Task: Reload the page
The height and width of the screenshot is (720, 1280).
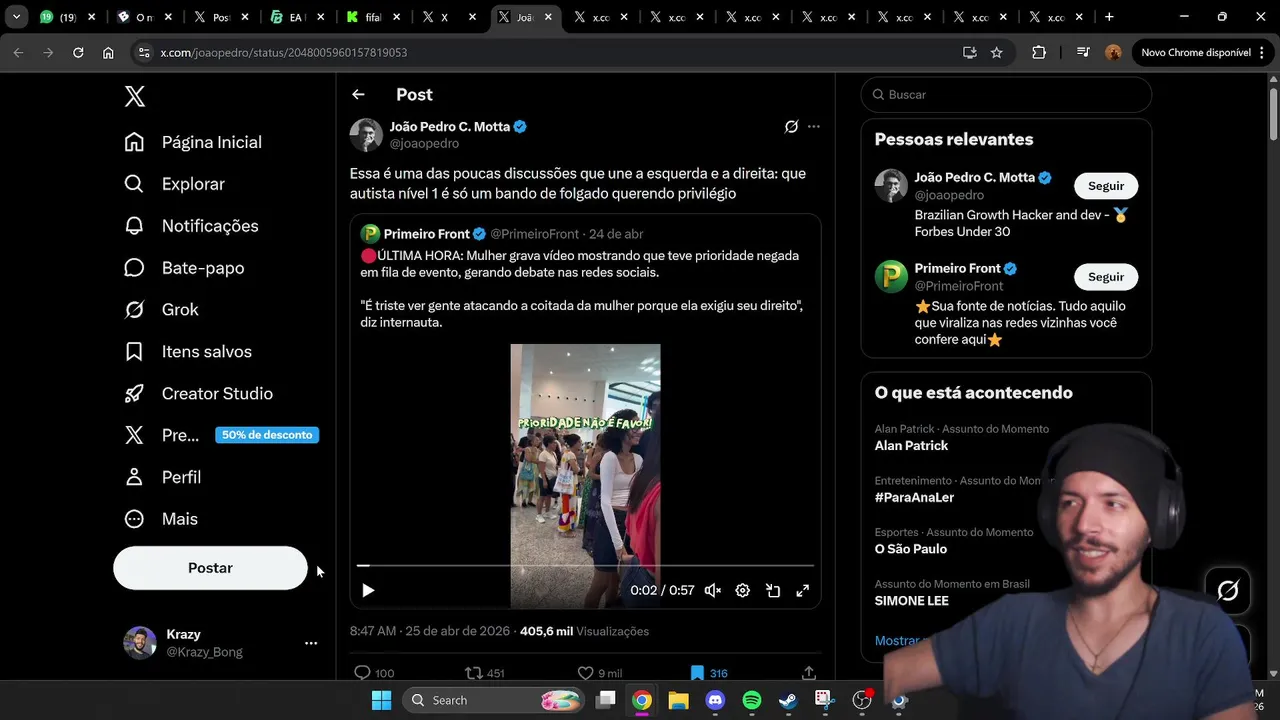Action: 78,53
